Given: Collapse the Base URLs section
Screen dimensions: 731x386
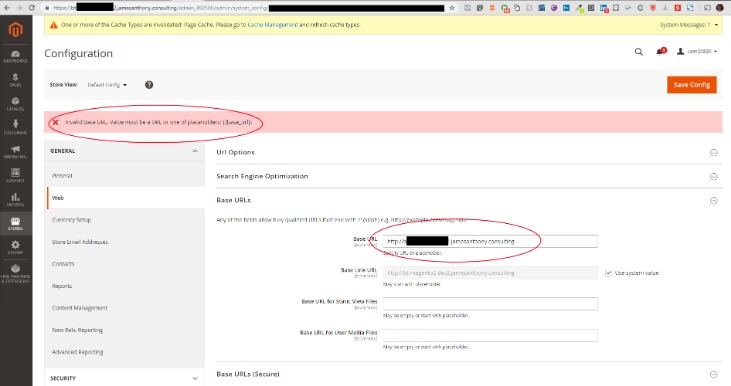Looking at the screenshot, I should click(469, 200).
